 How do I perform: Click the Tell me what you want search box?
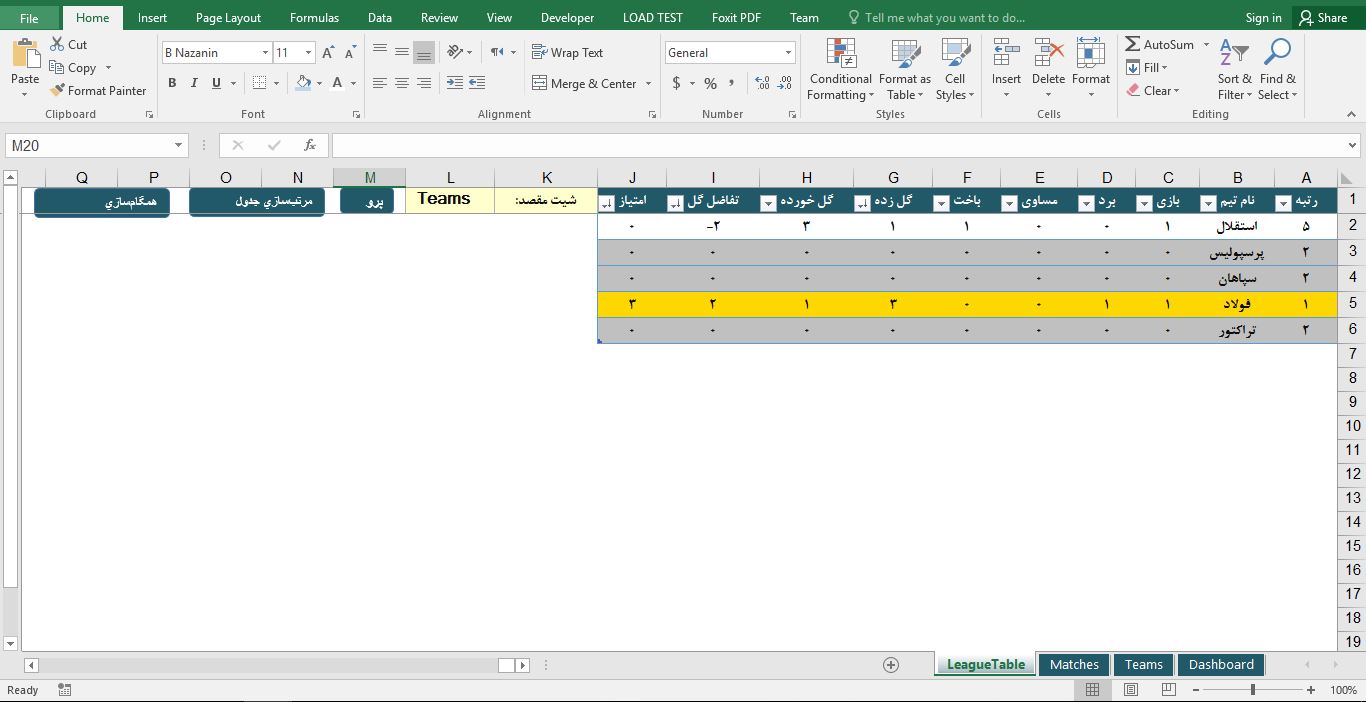tap(936, 18)
